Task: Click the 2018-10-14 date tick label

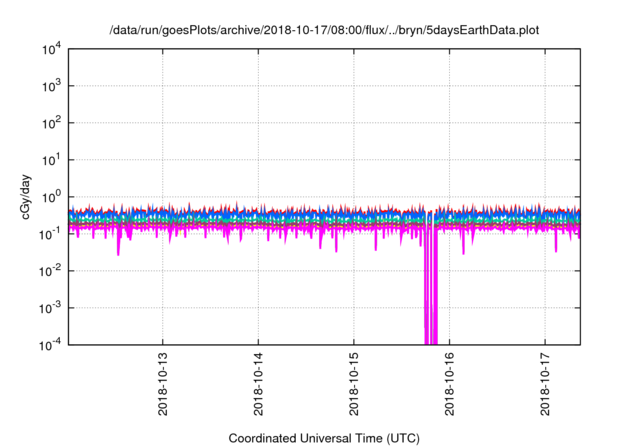Action: click(258, 384)
